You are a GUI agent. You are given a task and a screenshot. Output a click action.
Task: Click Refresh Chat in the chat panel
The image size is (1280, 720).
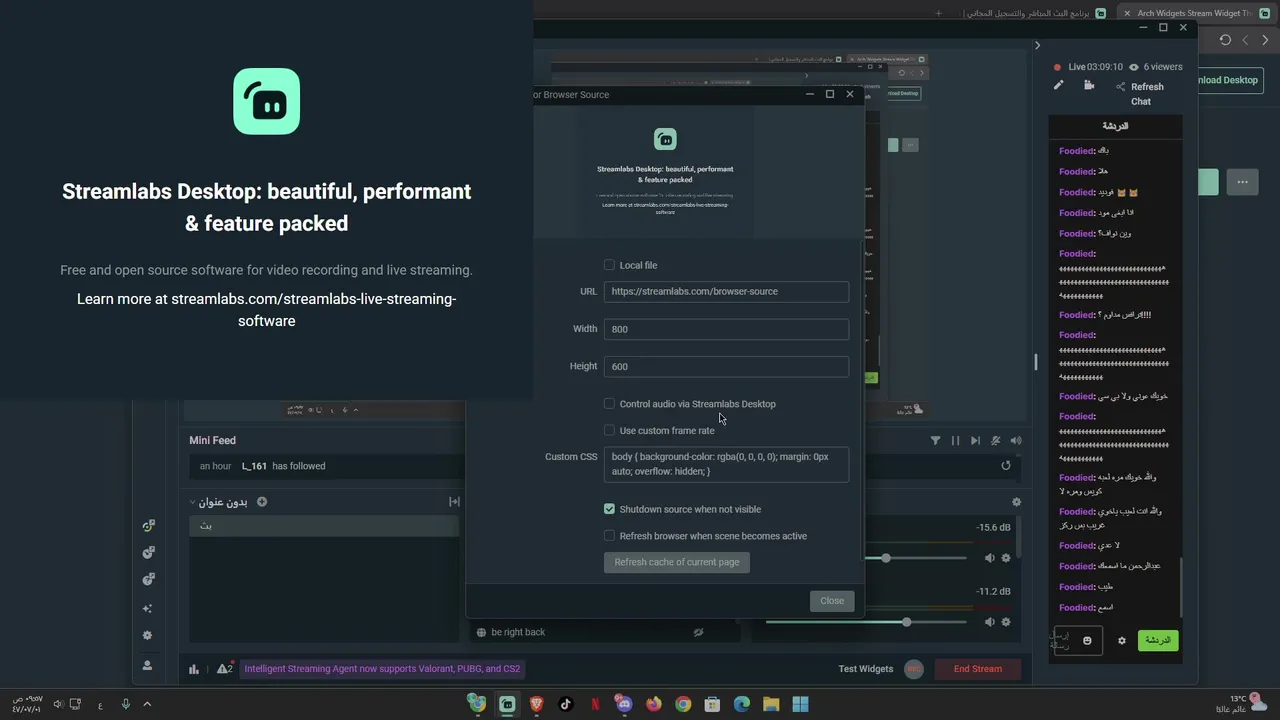(x=1146, y=94)
